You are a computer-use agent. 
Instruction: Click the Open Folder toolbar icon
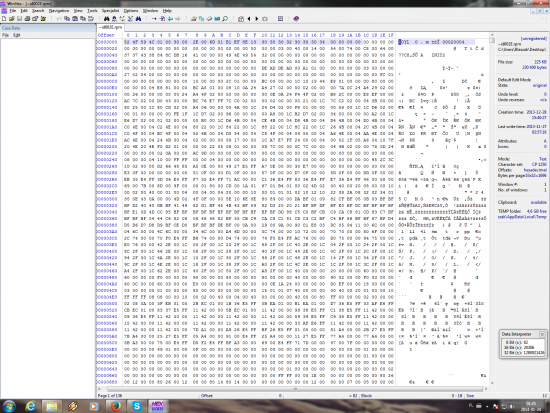(x=43, y=19)
